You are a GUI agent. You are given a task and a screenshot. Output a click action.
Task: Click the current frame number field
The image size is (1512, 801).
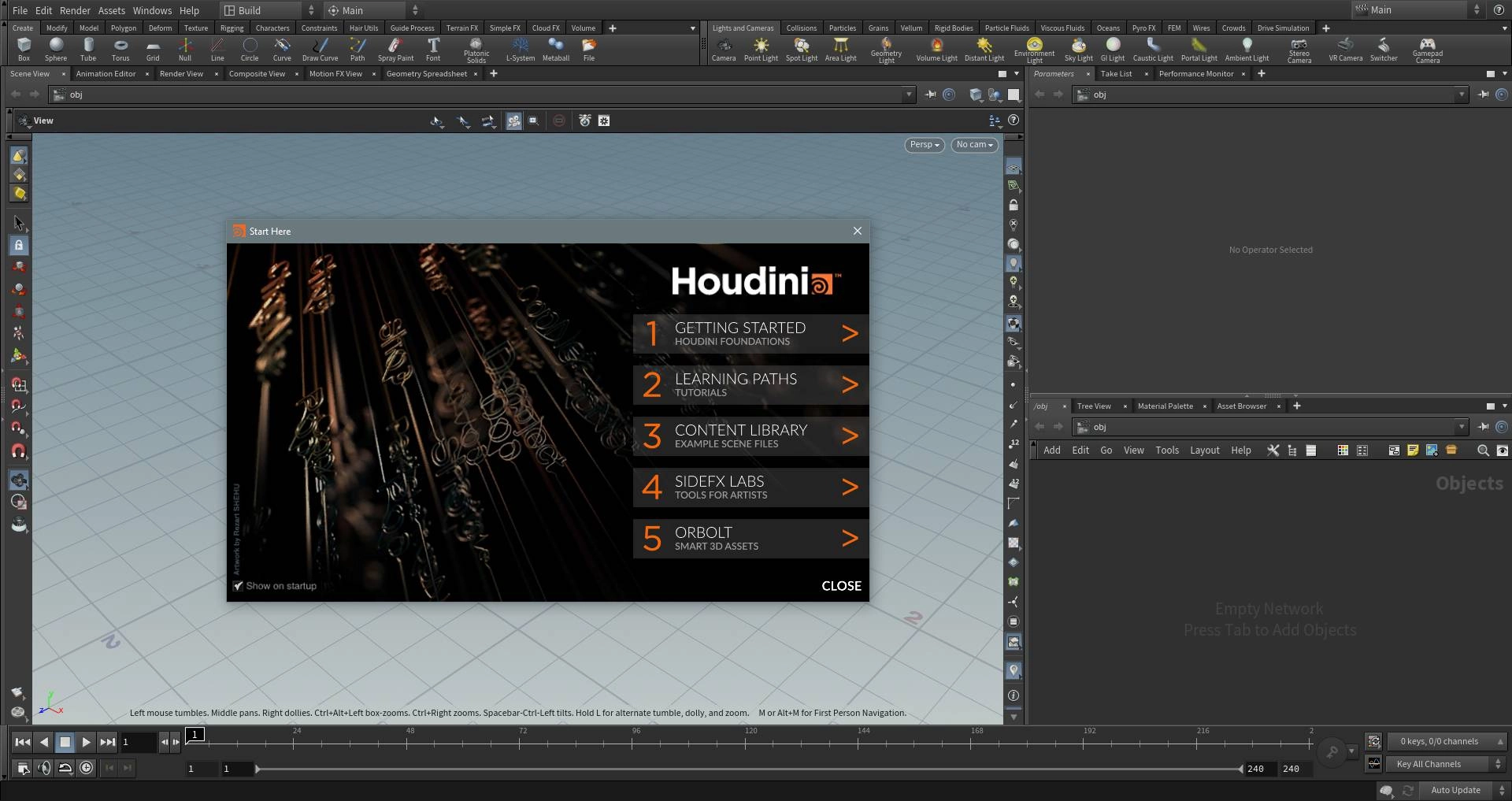138,742
